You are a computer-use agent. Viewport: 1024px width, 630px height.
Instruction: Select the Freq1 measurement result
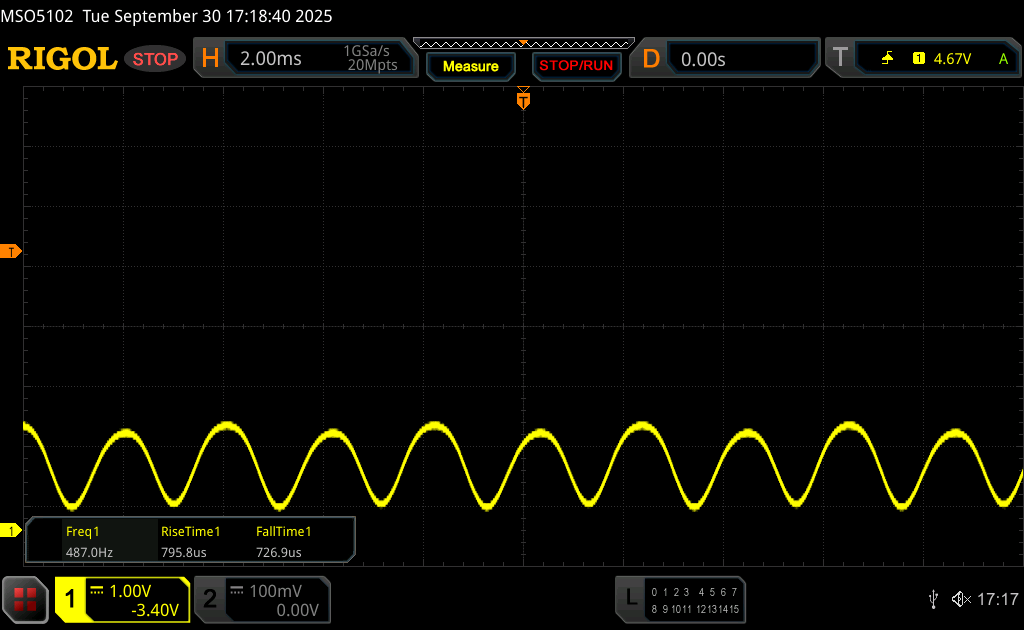pos(89,542)
